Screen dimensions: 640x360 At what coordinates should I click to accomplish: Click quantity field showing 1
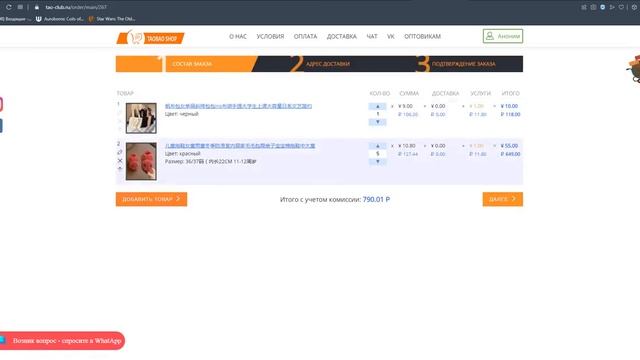[x=378, y=114]
